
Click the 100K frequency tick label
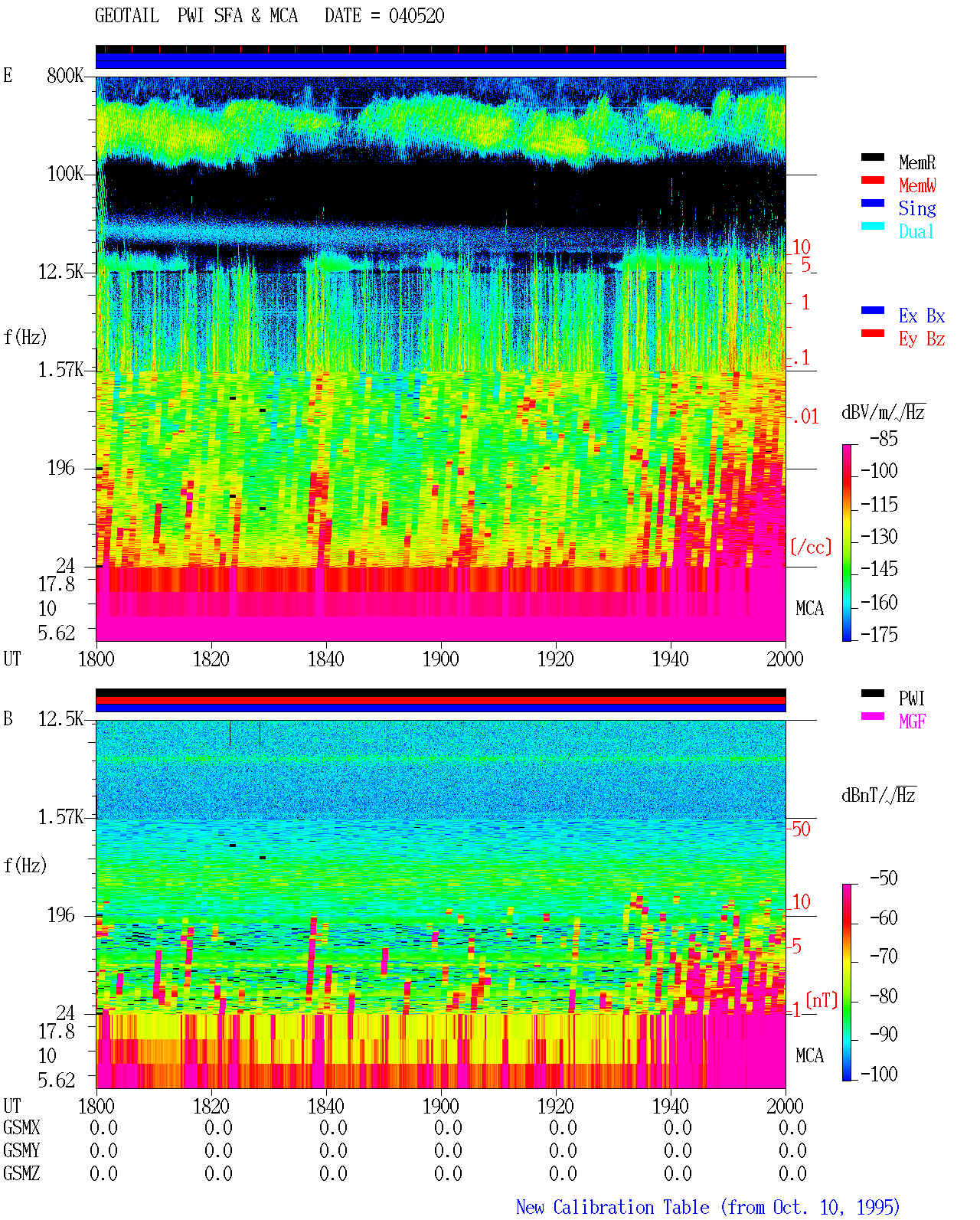pyautogui.click(x=65, y=173)
